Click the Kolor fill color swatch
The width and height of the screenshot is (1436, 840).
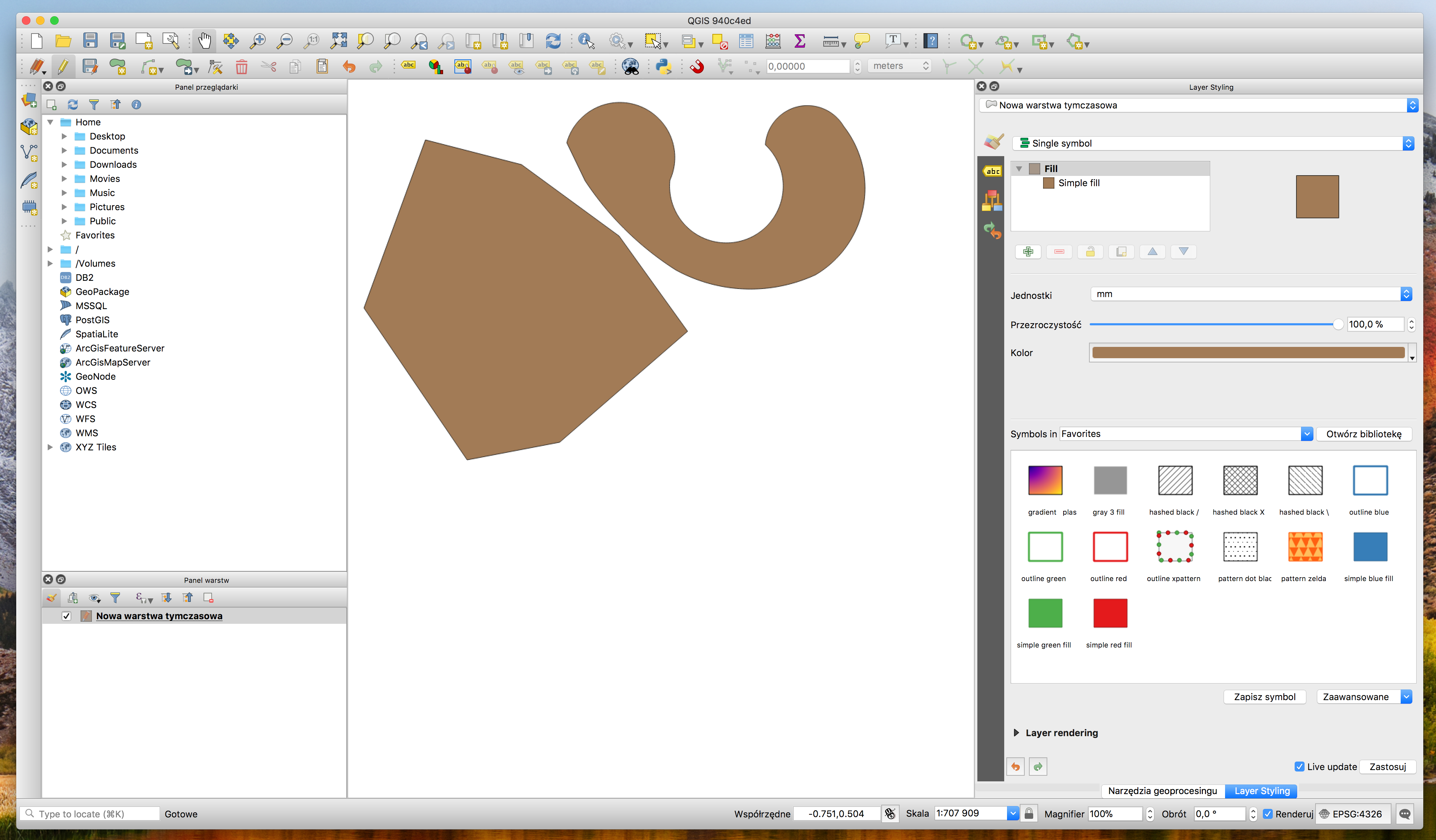(x=1248, y=353)
